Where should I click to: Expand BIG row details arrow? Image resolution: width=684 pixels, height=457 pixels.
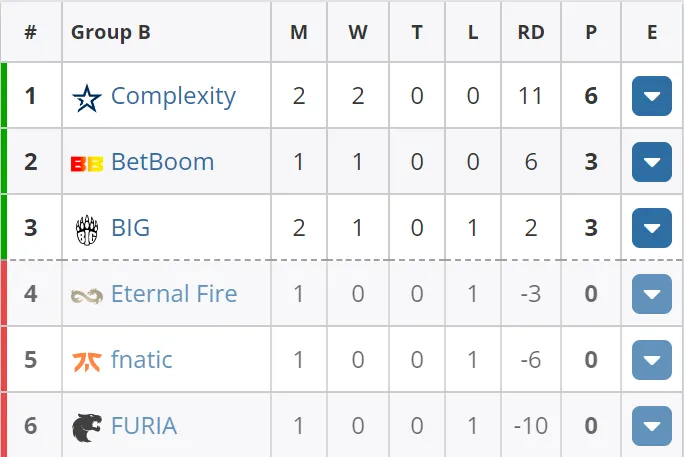(652, 228)
